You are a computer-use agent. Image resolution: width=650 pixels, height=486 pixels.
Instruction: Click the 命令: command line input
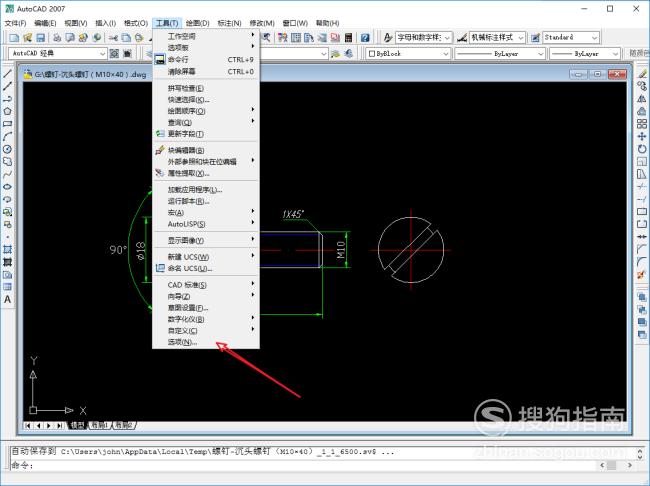click(x=303, y=466)
